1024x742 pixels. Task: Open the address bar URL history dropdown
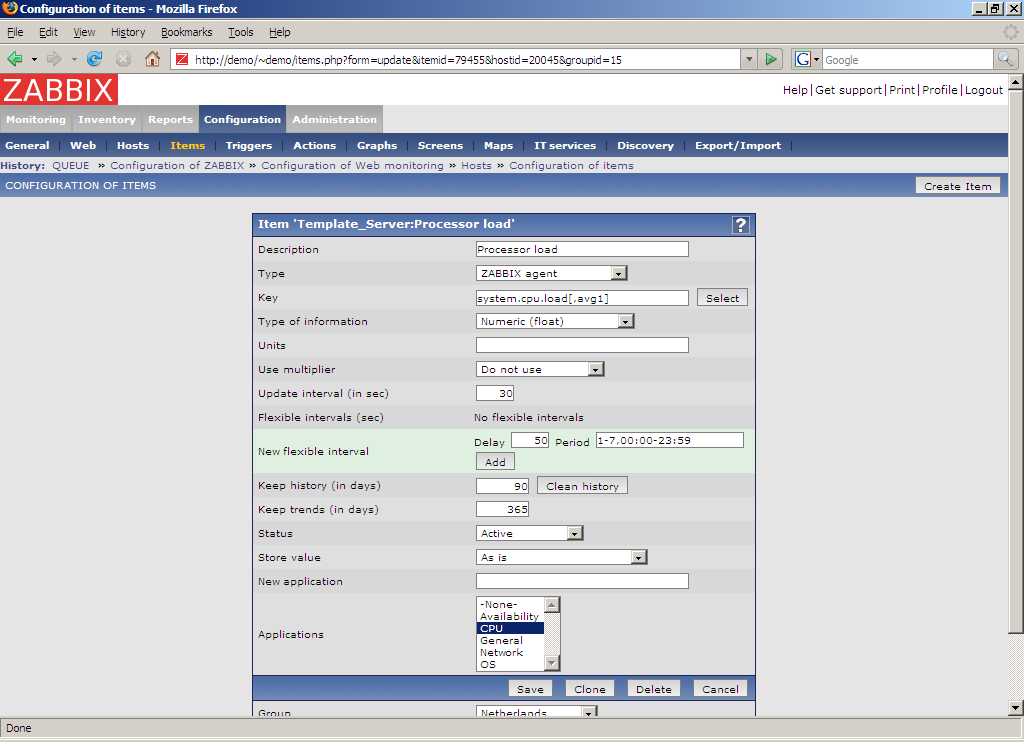[749, 59]
